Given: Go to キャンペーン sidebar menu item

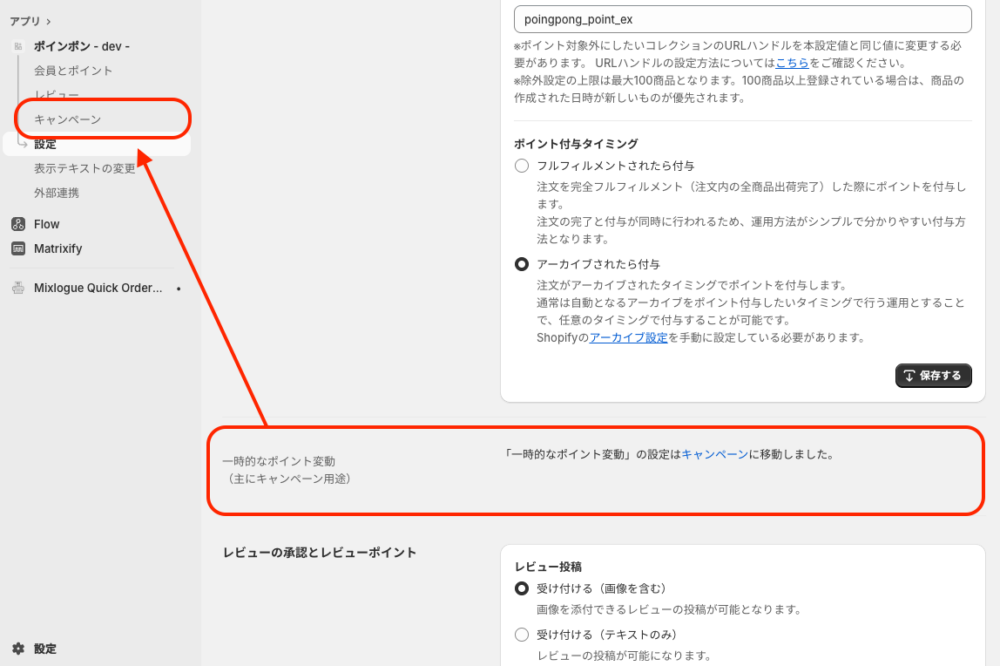Looking at the screenshot, I should (x=67, y=119).
